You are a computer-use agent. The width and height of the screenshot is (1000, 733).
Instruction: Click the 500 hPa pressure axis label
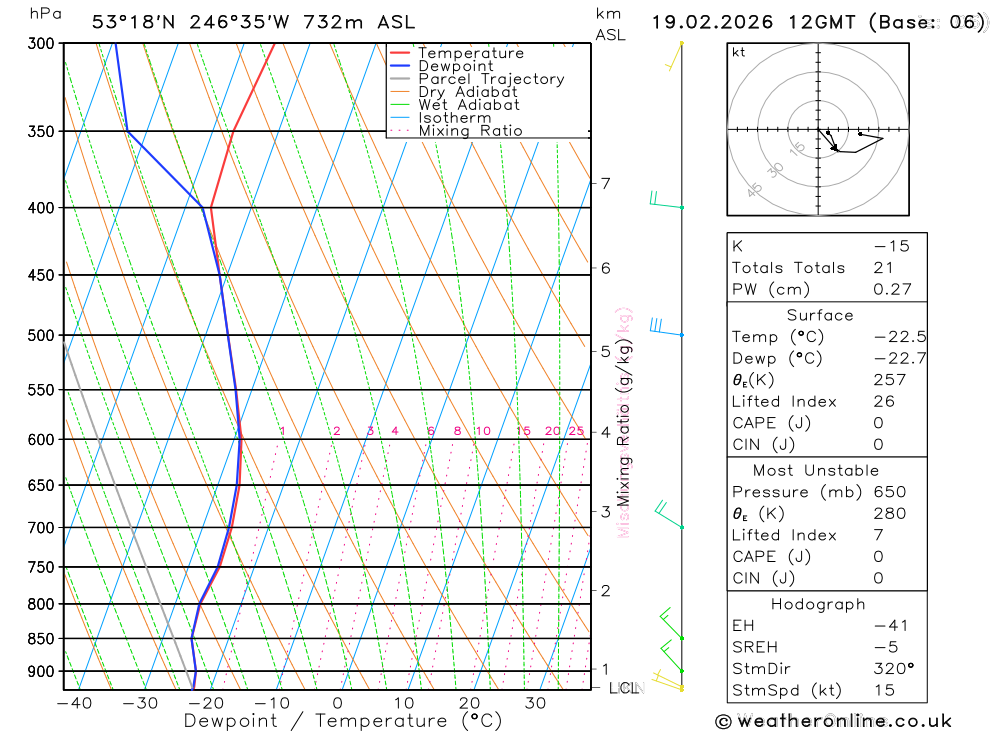click(x=41, y=336)
